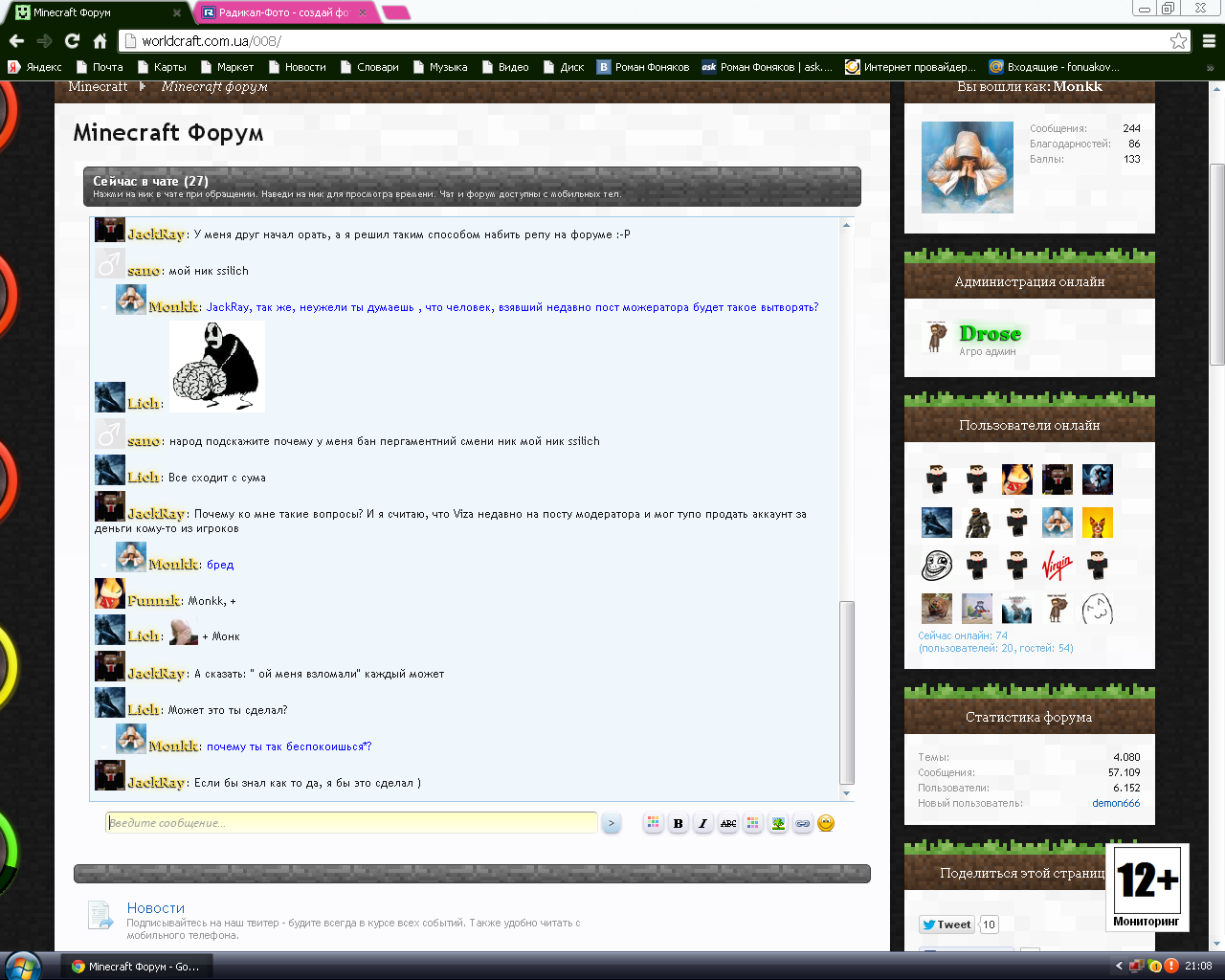Open the smiley emoticon picker
Viewport: 1225px width, 980px height.
pyautogui.click(x=826, y=823)
